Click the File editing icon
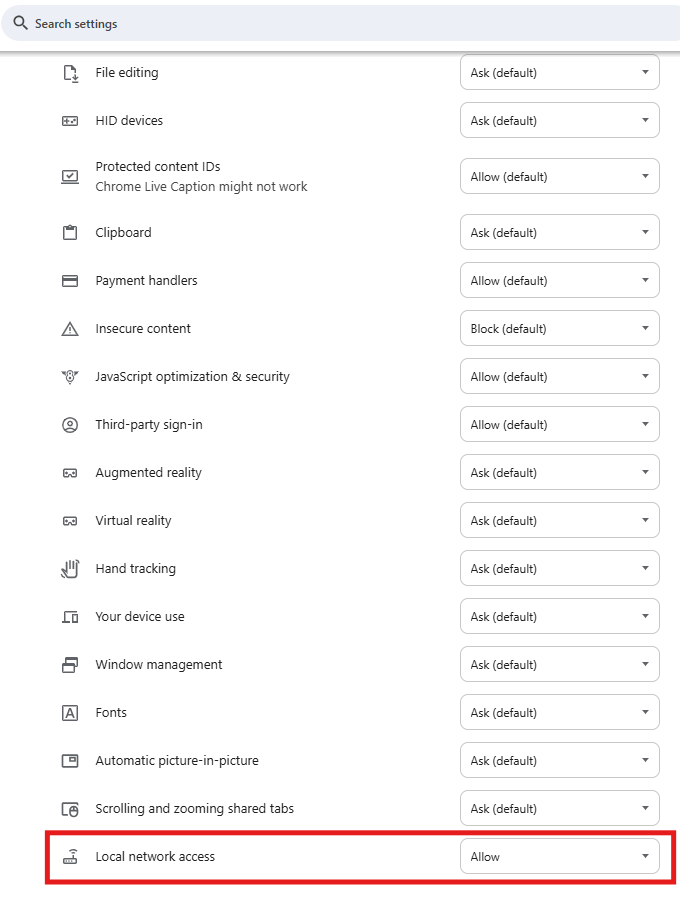This screenshot has width=680, height=908. pos(70,73)
